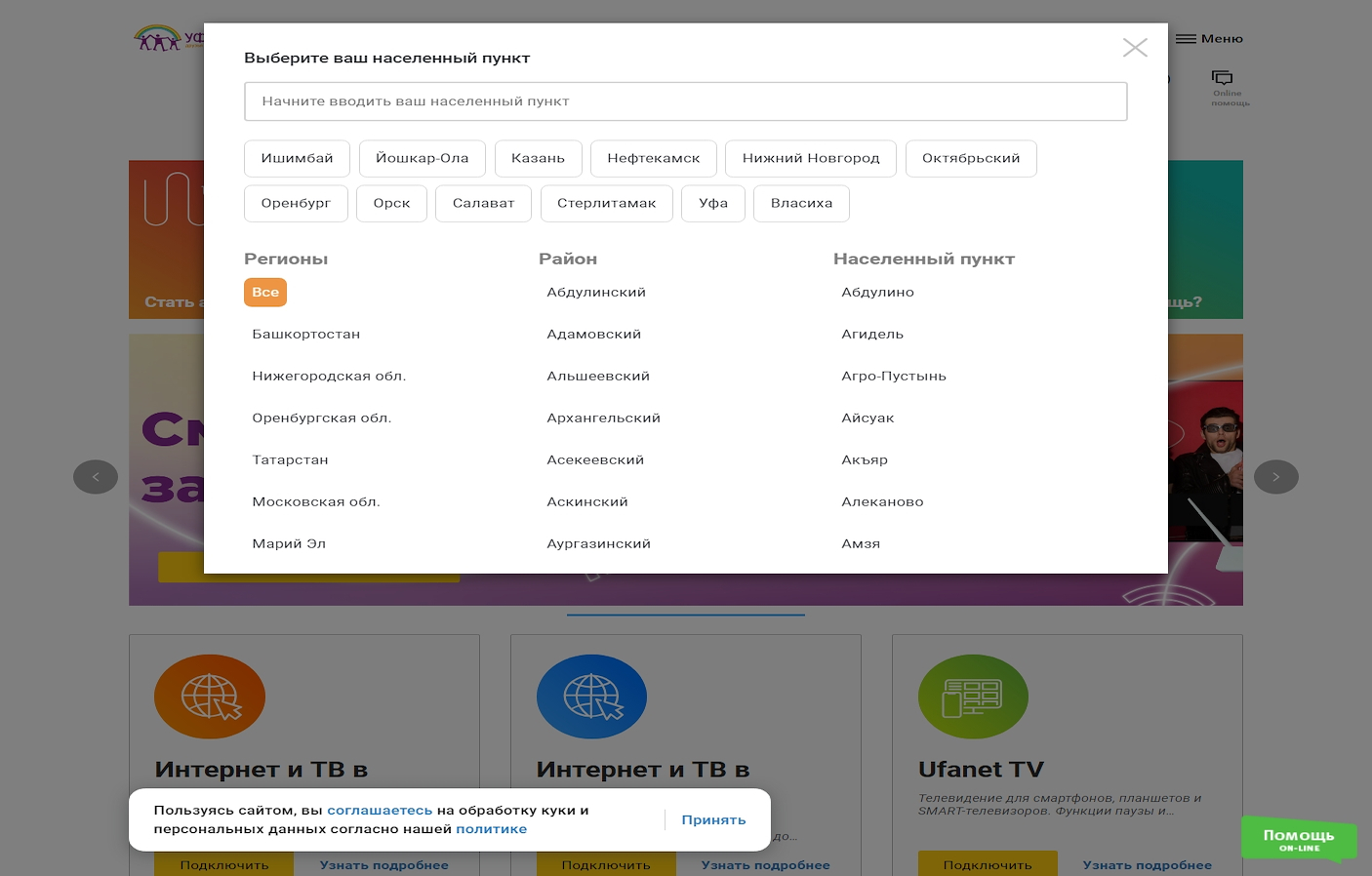Screen dimensions: 1372x876
Task: Select Асекеевский district
Action: (x=595, y=459)
